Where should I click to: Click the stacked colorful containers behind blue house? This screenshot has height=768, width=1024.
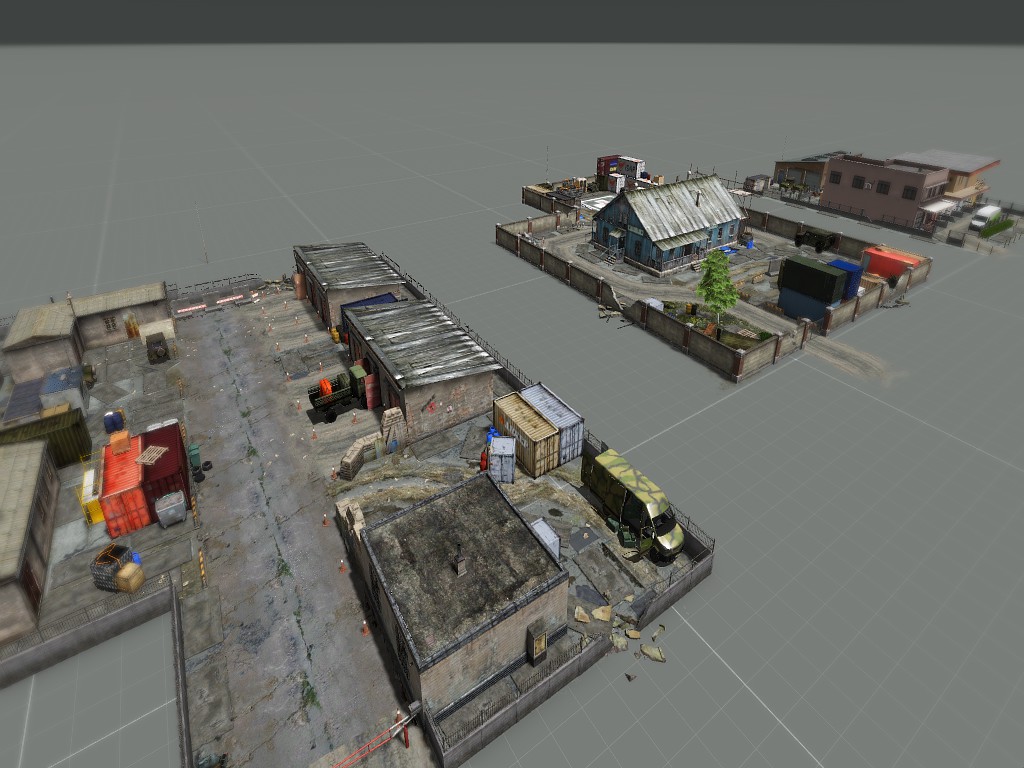pos(620,172)
